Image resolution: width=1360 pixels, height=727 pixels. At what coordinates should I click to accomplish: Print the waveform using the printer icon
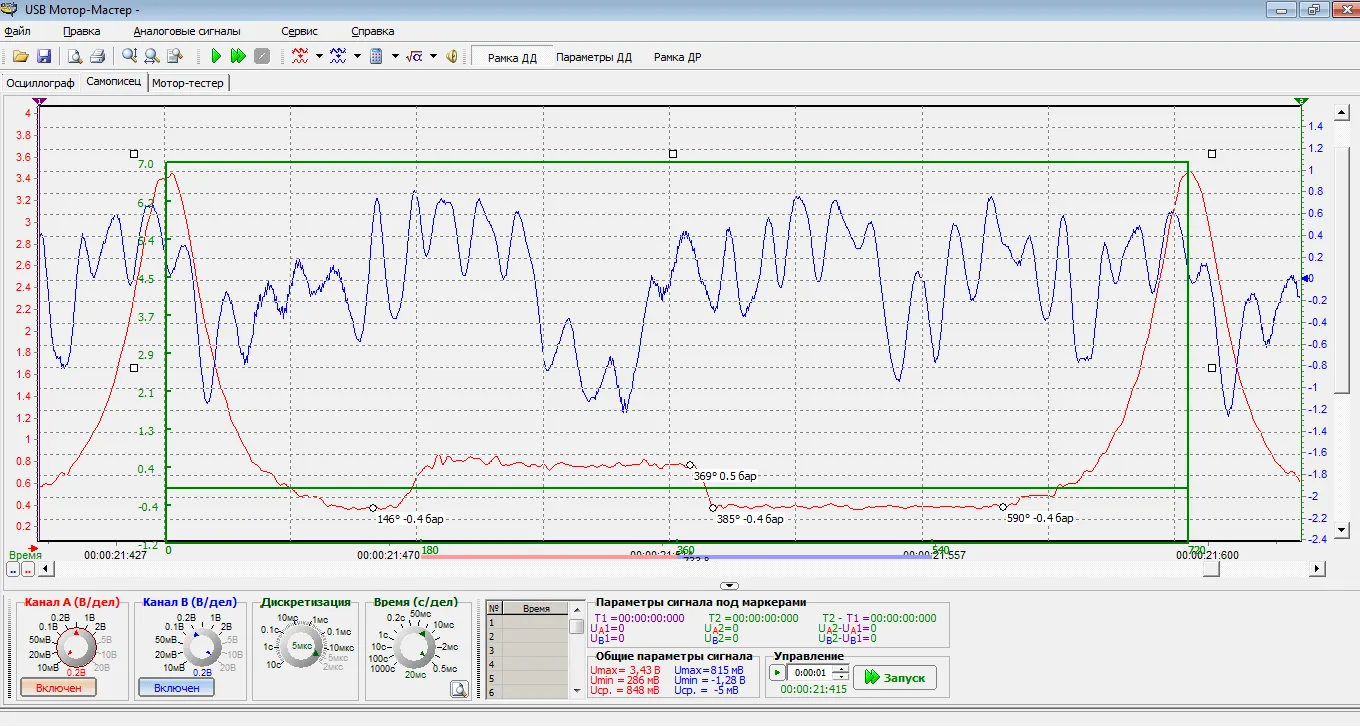coord(97,57)
